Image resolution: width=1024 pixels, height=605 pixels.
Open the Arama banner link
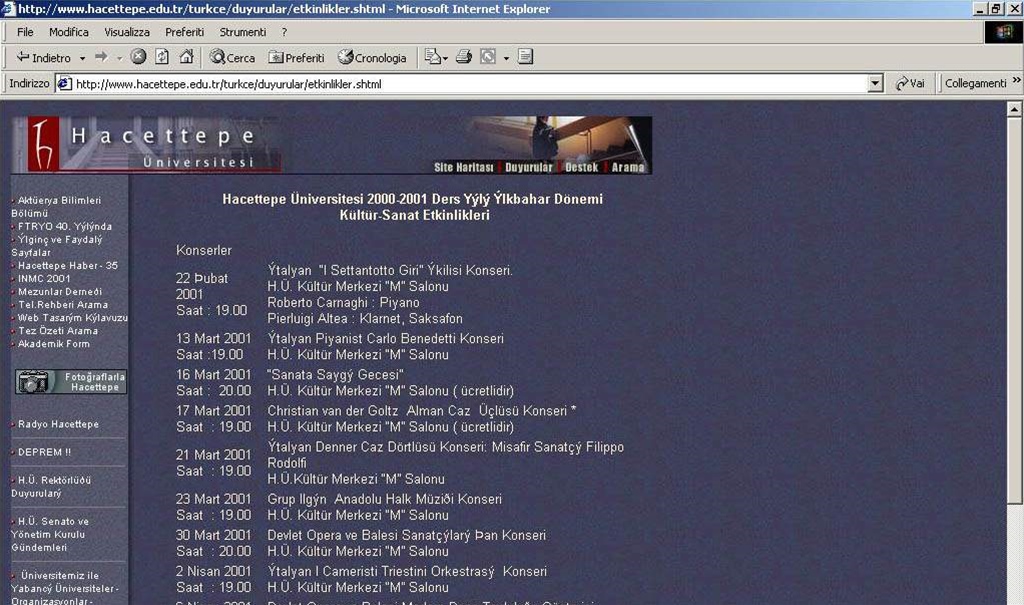(628, 167)
